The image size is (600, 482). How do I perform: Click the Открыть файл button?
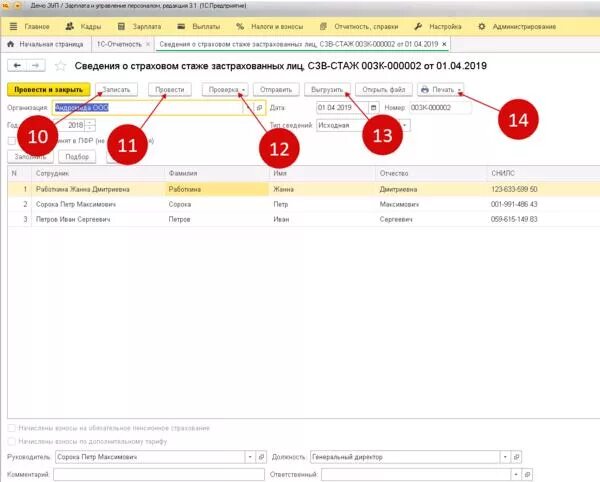point(383,90)
